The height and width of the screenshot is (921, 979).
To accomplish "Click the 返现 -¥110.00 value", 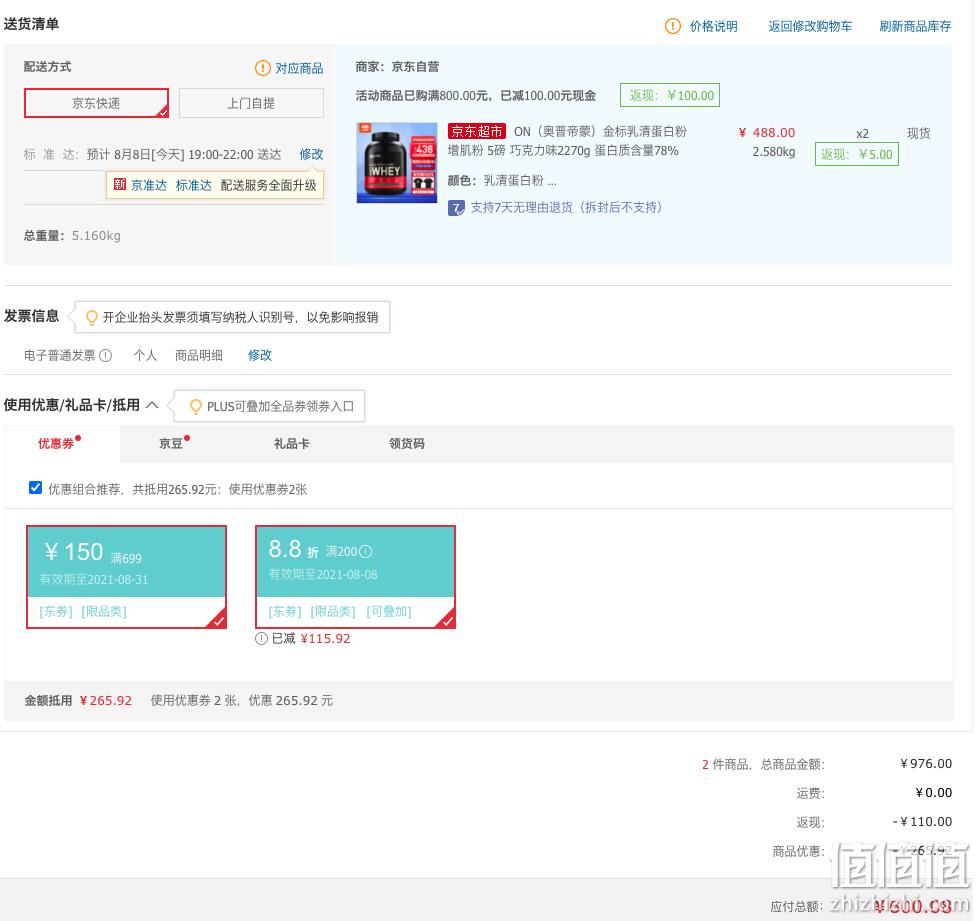I will [x=922, y=822].
